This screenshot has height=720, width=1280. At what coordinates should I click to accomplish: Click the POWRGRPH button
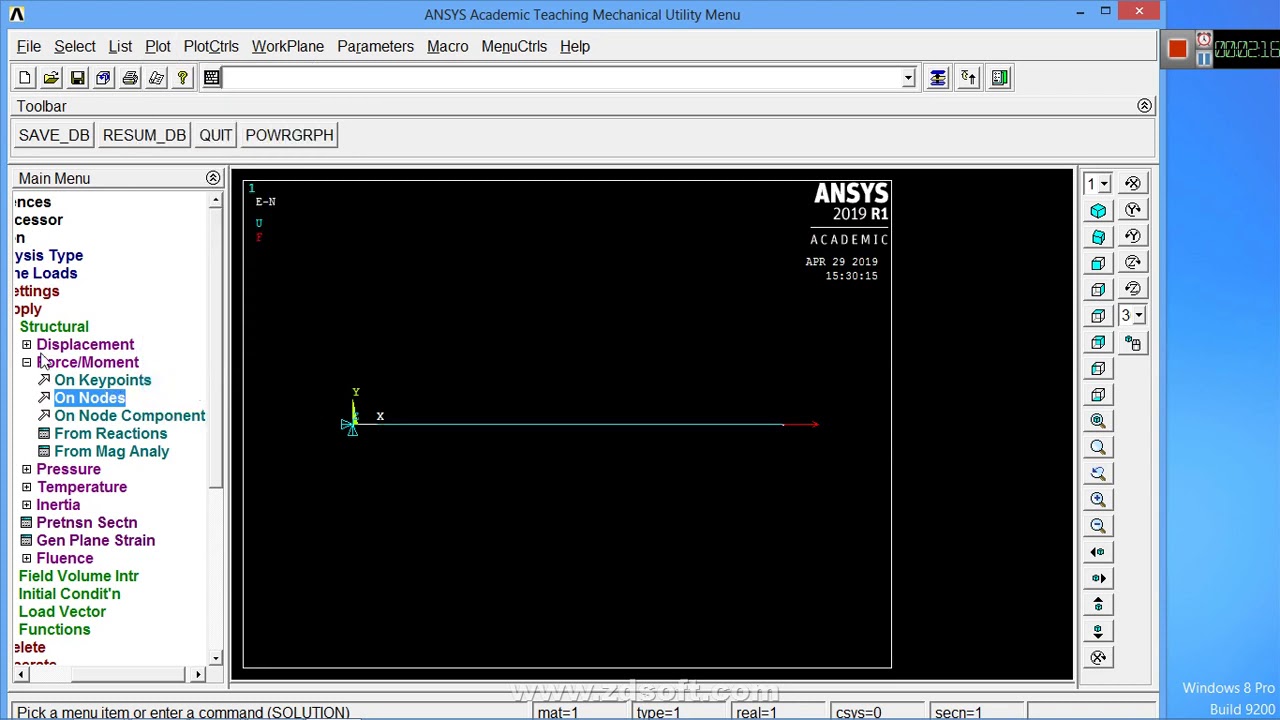pos(290,135)
